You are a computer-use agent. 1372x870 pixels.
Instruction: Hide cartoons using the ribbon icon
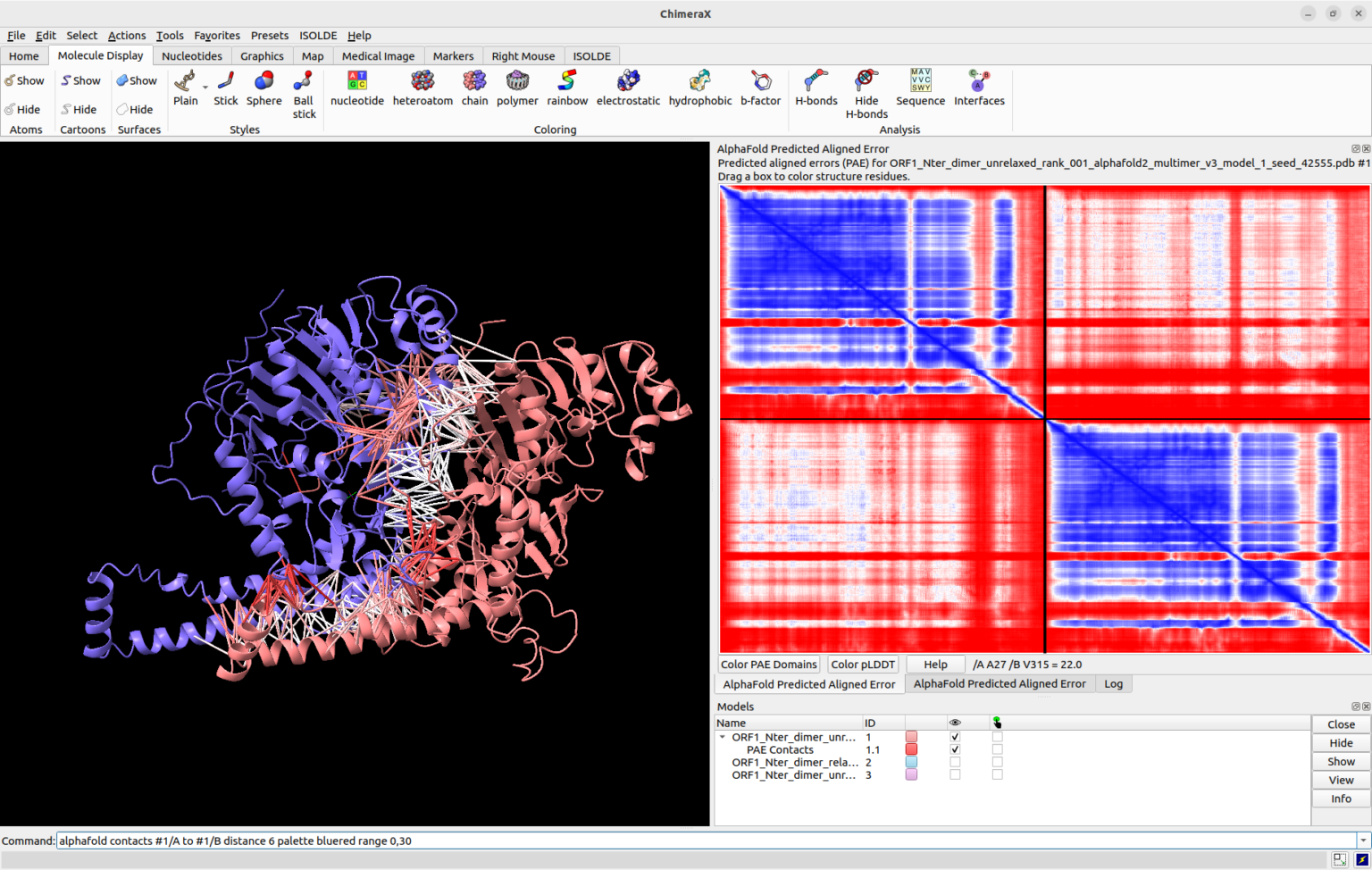coord(79,109)
